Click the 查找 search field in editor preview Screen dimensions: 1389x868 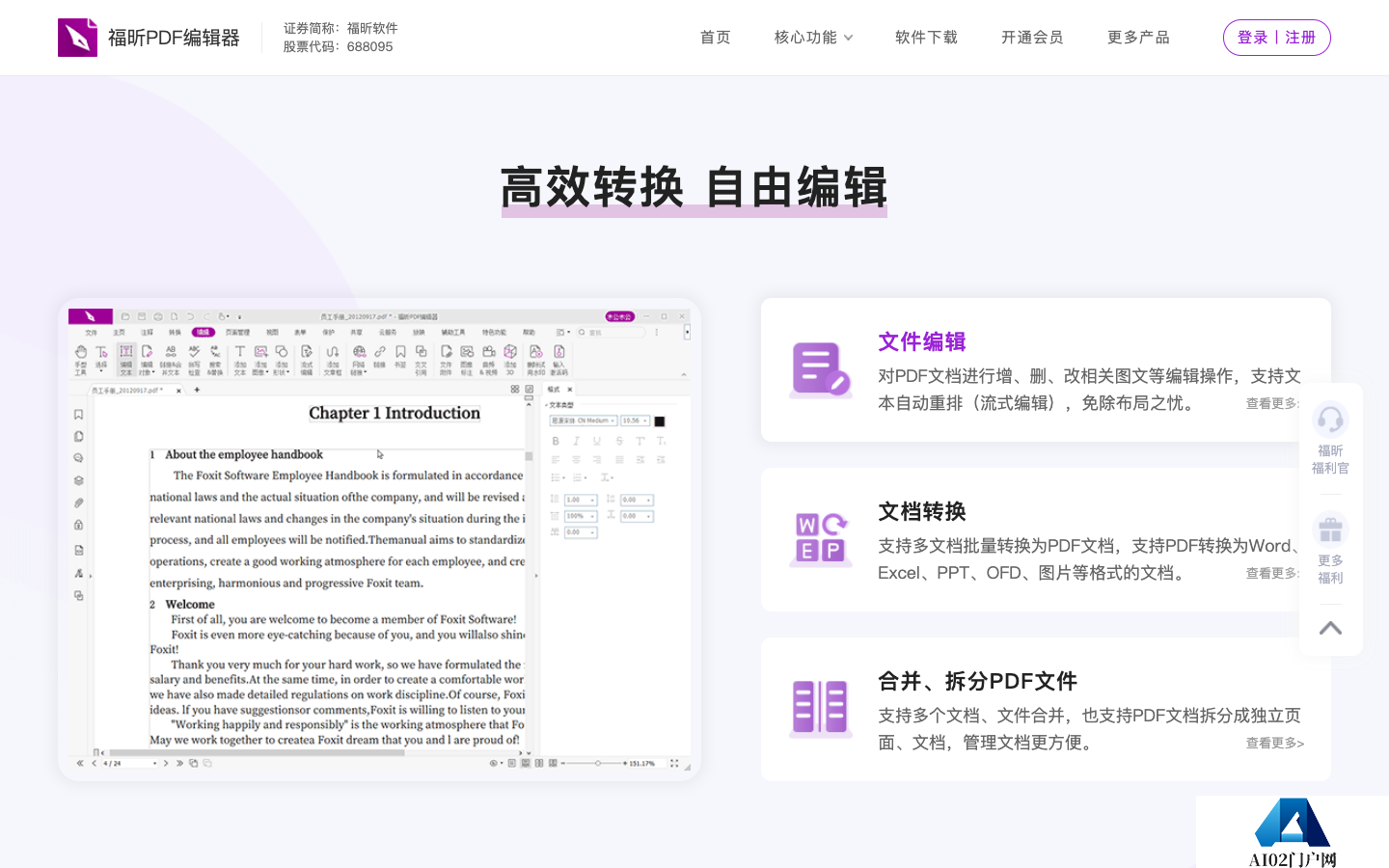[612, 332]
